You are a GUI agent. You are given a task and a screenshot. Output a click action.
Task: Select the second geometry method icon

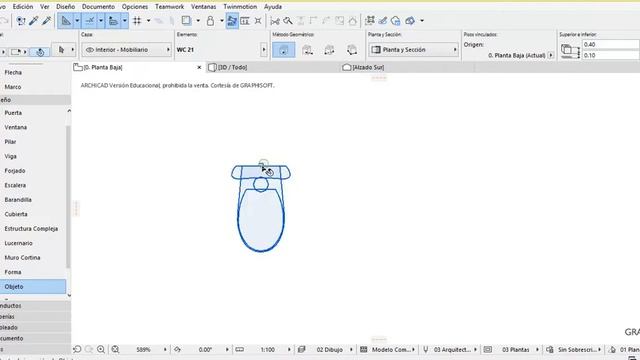tap(307, 50)
